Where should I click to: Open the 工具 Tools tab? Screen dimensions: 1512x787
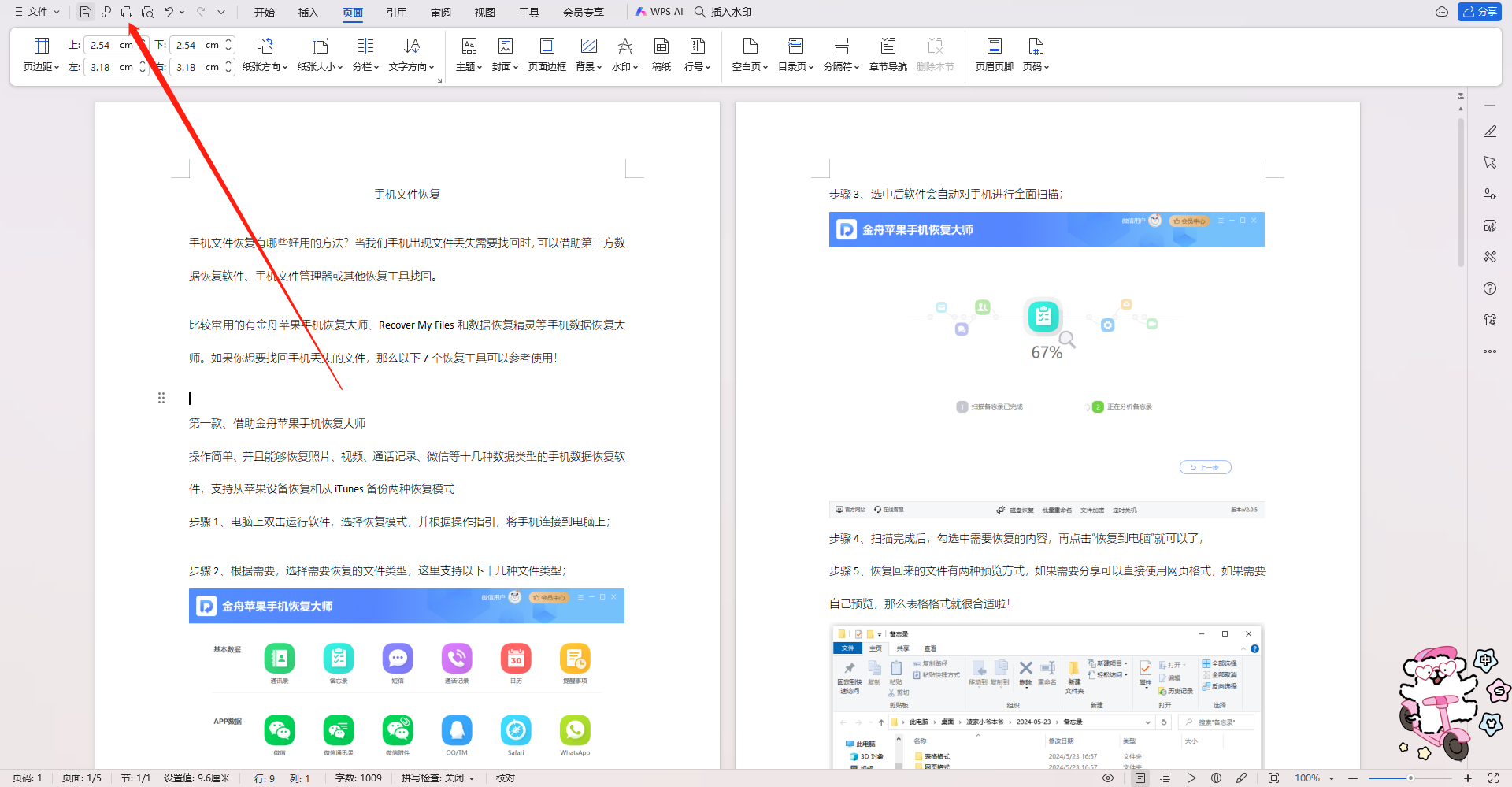[529, 13]
